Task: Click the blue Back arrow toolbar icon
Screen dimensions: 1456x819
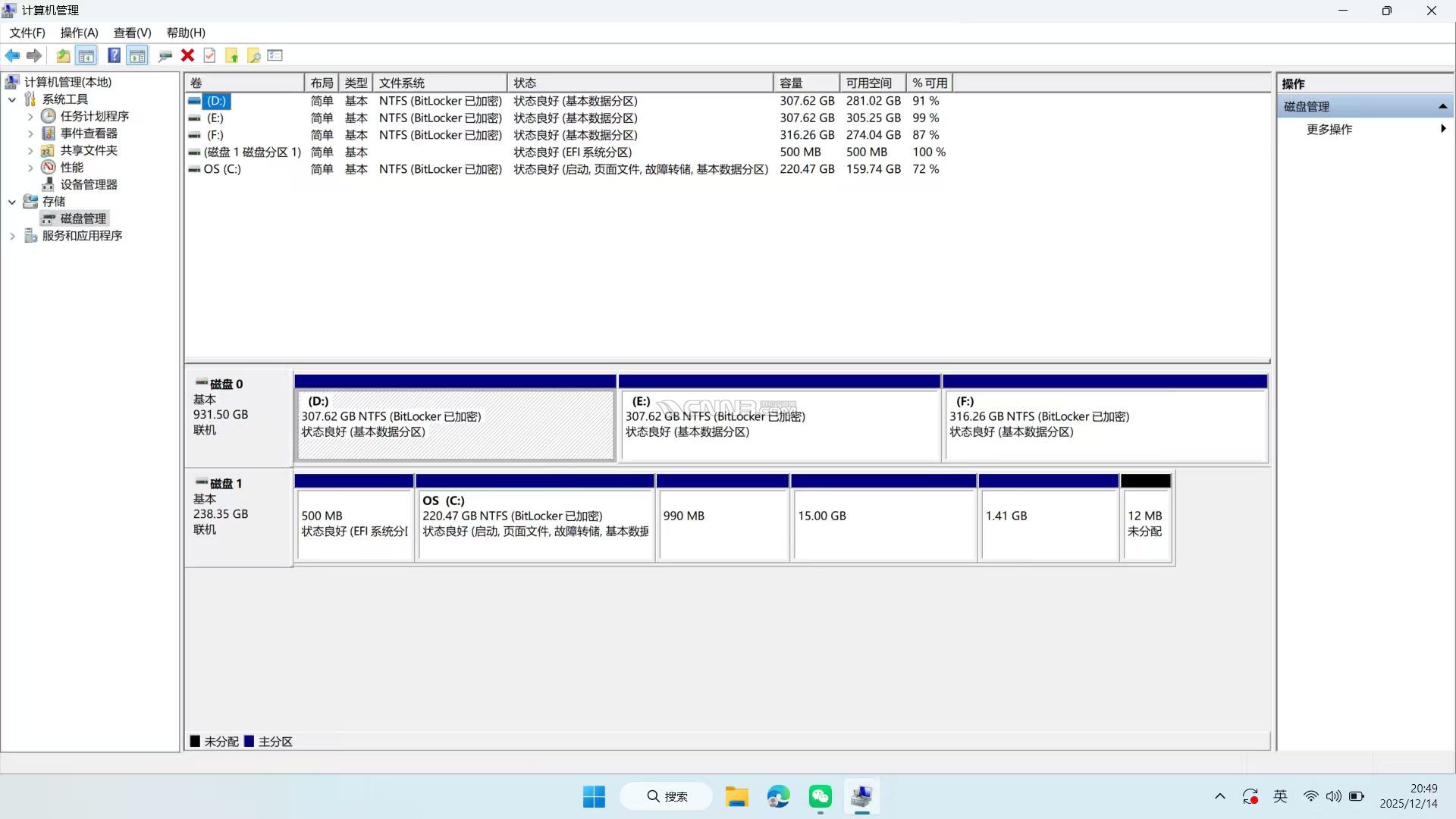Action: (12, 55)
